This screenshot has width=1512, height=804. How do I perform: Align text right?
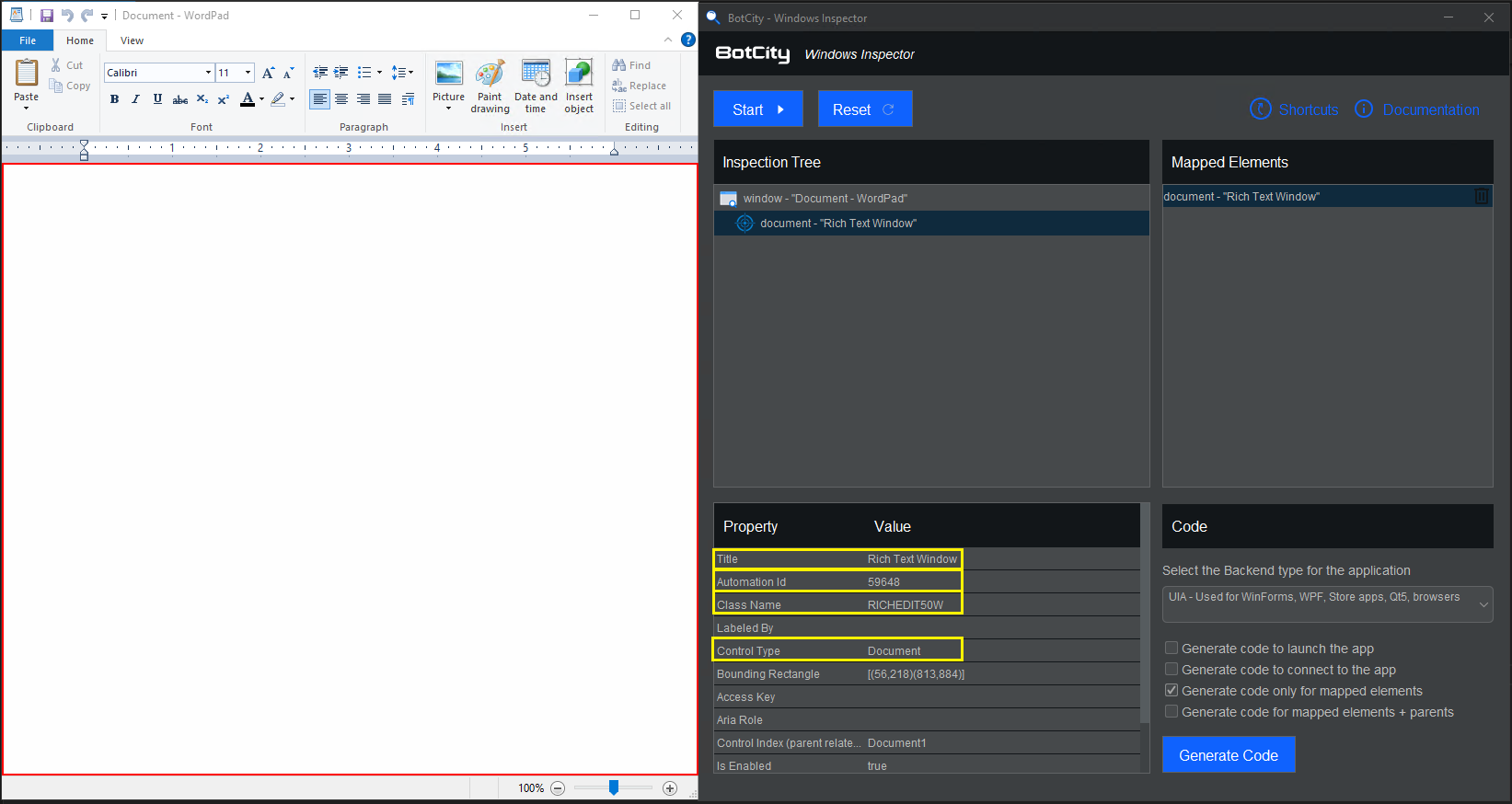pos(364,99)
